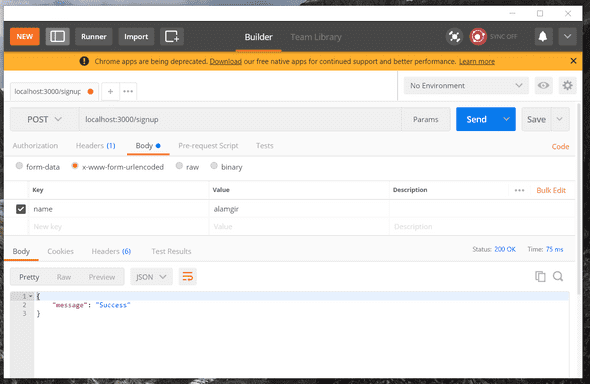Screen dimensions: 590x384
Task: Open the request Headers (1) tab
Action: pos(96,146)
